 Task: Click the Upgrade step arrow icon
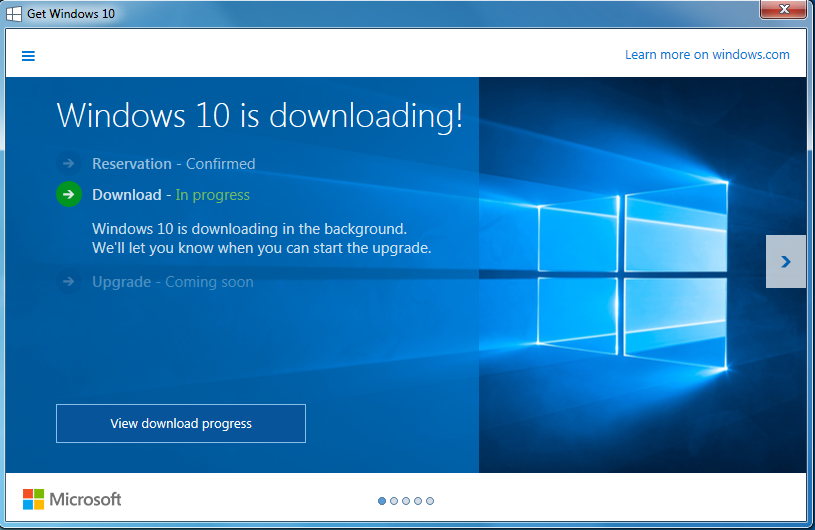click(x=69, y=282)
